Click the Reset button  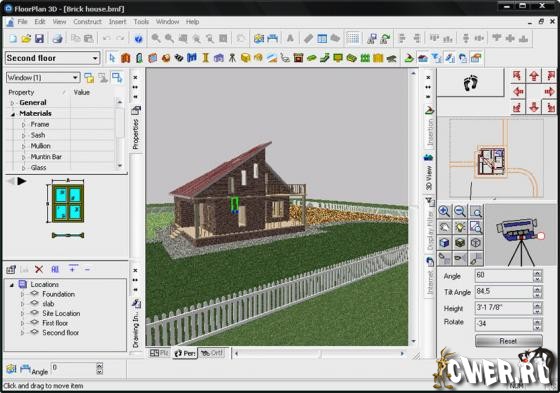509,341
